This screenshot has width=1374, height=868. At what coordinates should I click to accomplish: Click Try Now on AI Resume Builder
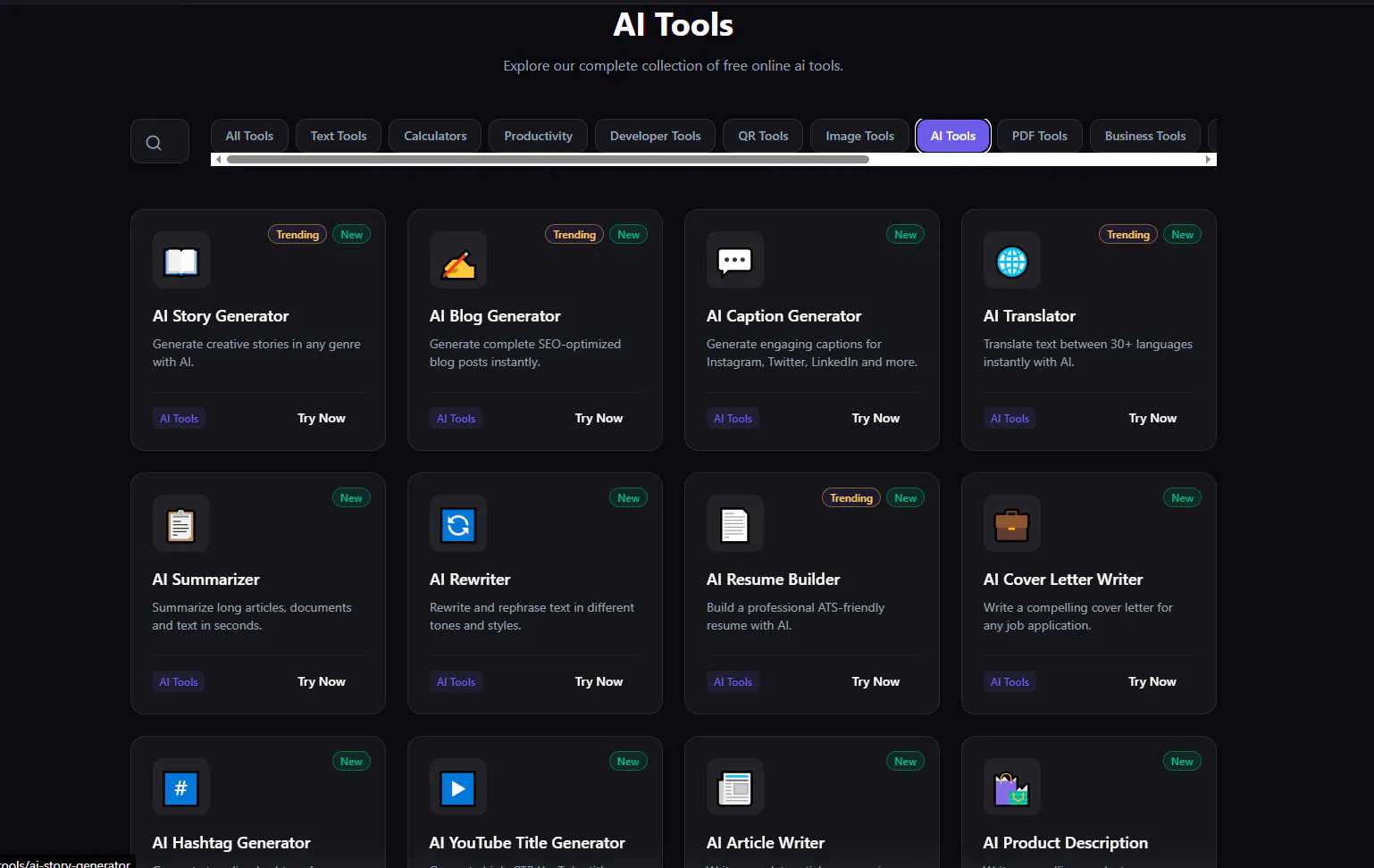coord(876,681)
